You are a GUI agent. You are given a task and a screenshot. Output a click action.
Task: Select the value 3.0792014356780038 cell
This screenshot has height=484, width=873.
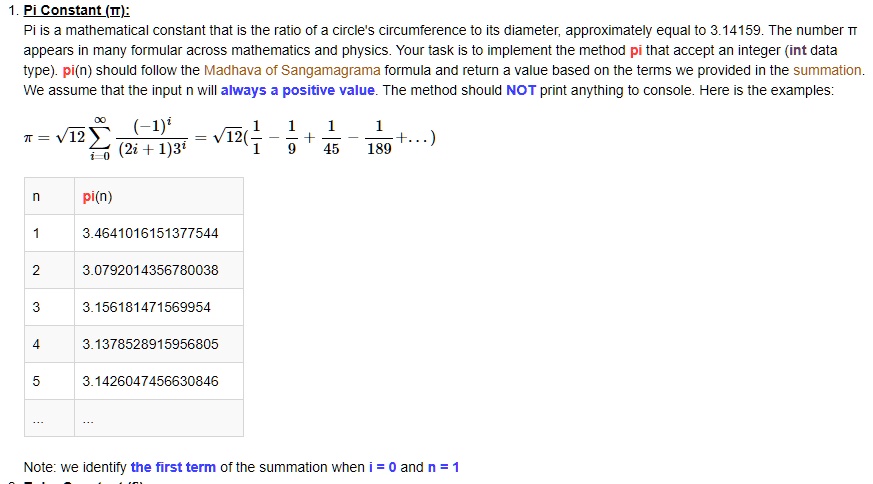(x=159, y=270)
